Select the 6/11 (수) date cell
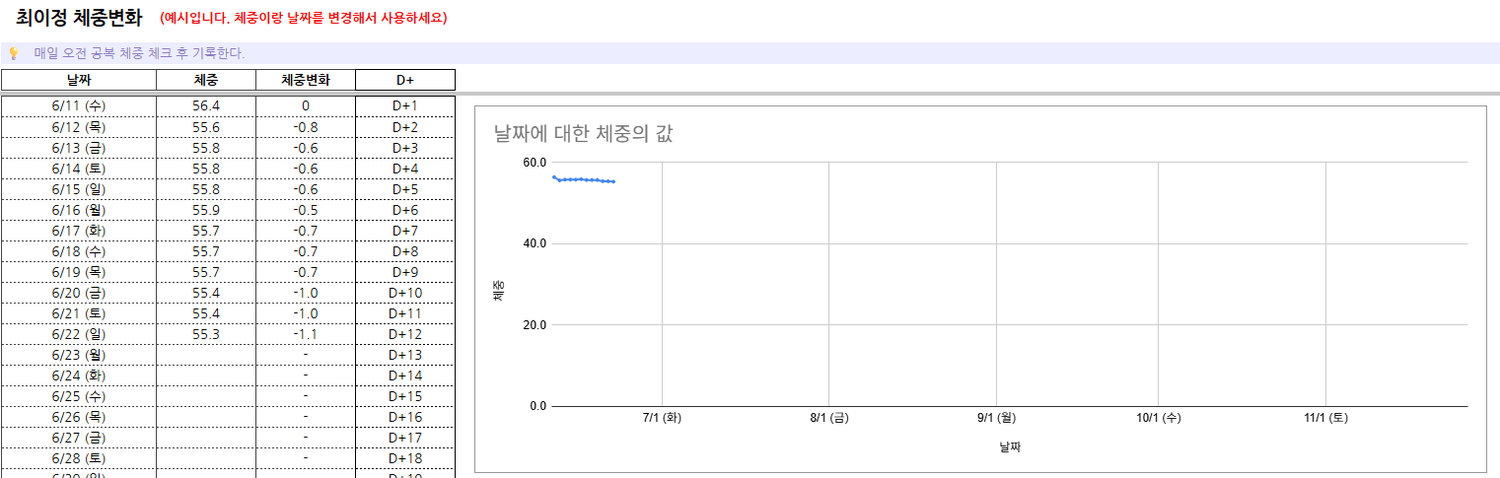 coord(78,106)
